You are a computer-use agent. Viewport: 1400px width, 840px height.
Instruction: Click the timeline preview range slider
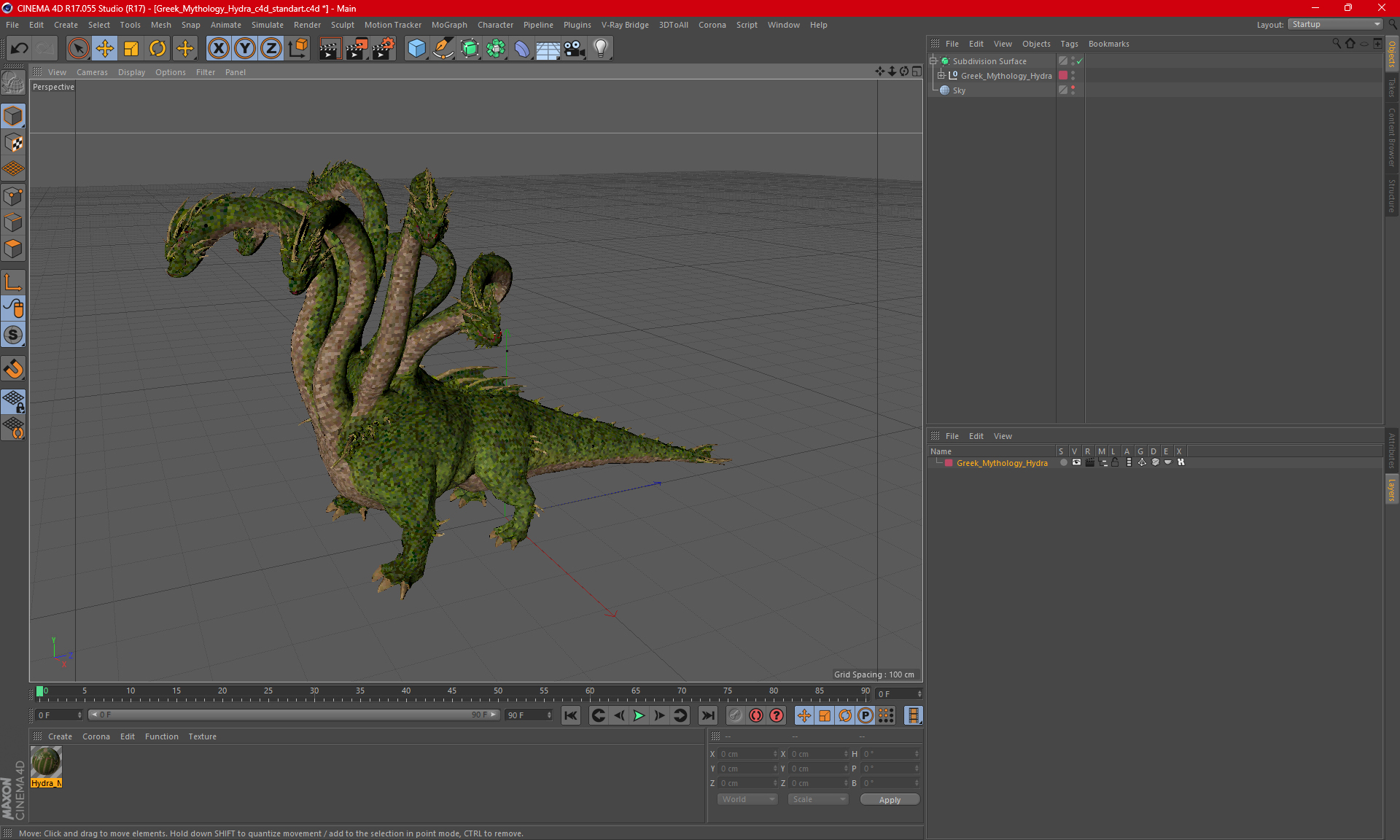pyautogui.click(x=294, y=715)
